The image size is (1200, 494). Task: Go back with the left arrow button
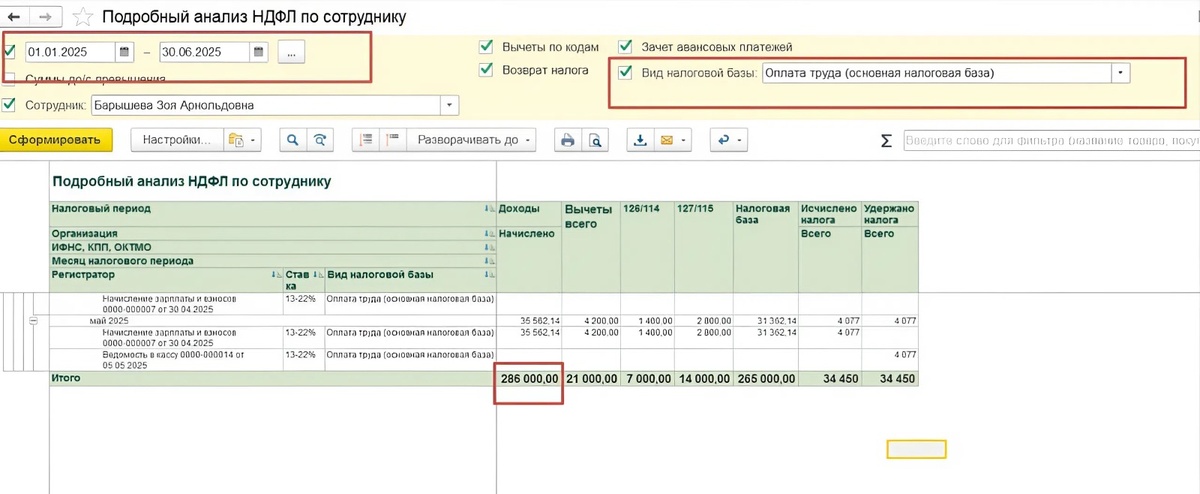(x=15, y=17)
